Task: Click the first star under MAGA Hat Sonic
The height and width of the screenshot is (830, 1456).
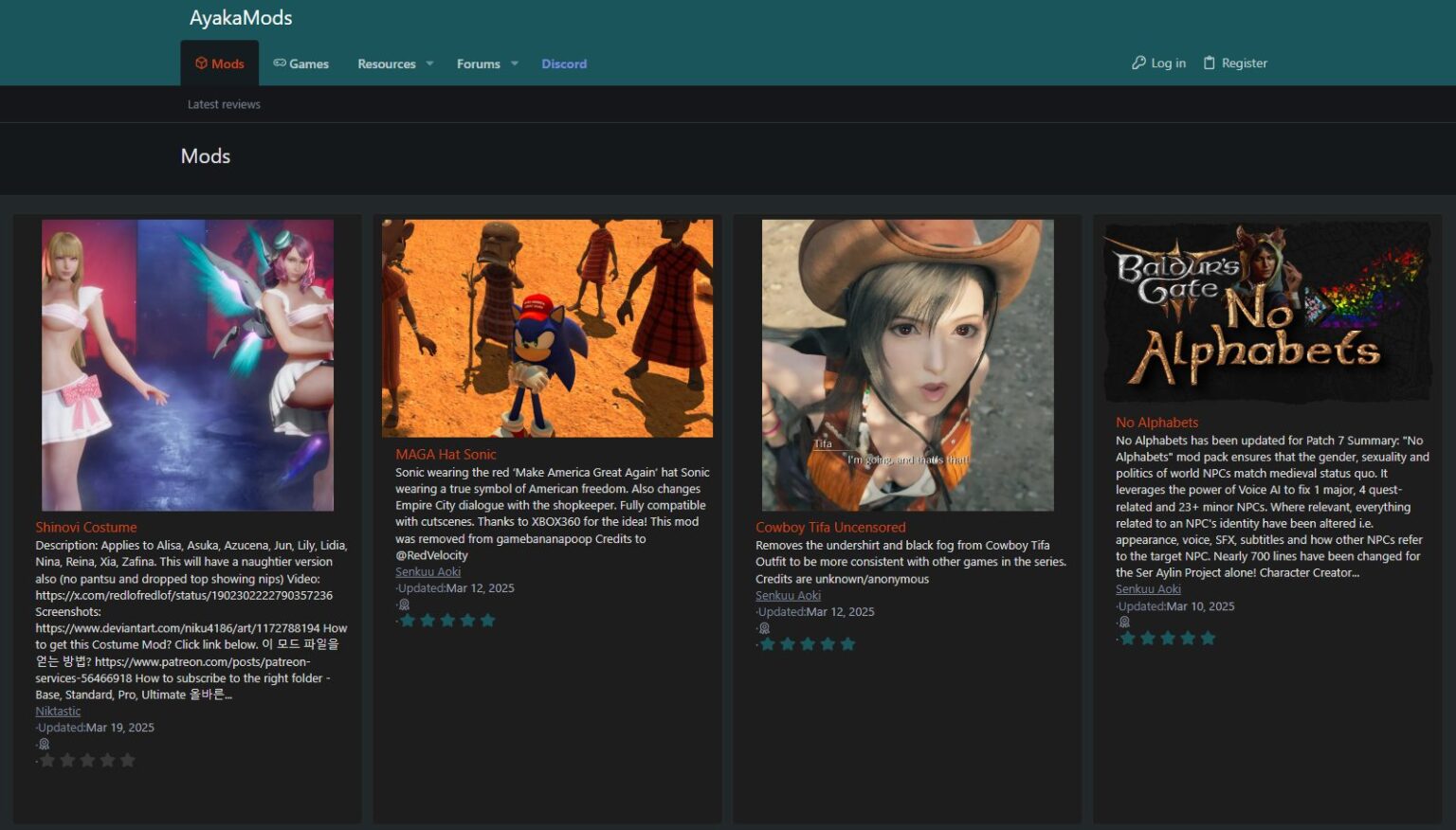Action: point(408,620)
